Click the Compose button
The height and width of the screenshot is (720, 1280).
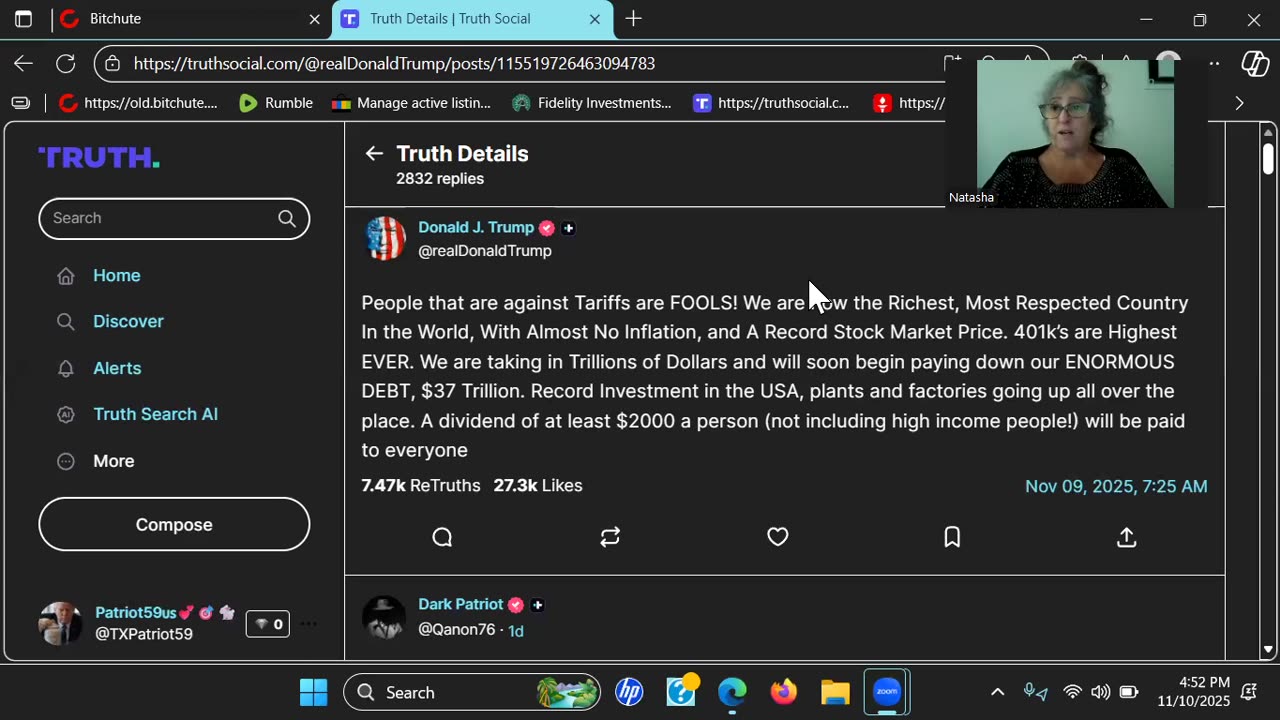click(x=174, y=525)
